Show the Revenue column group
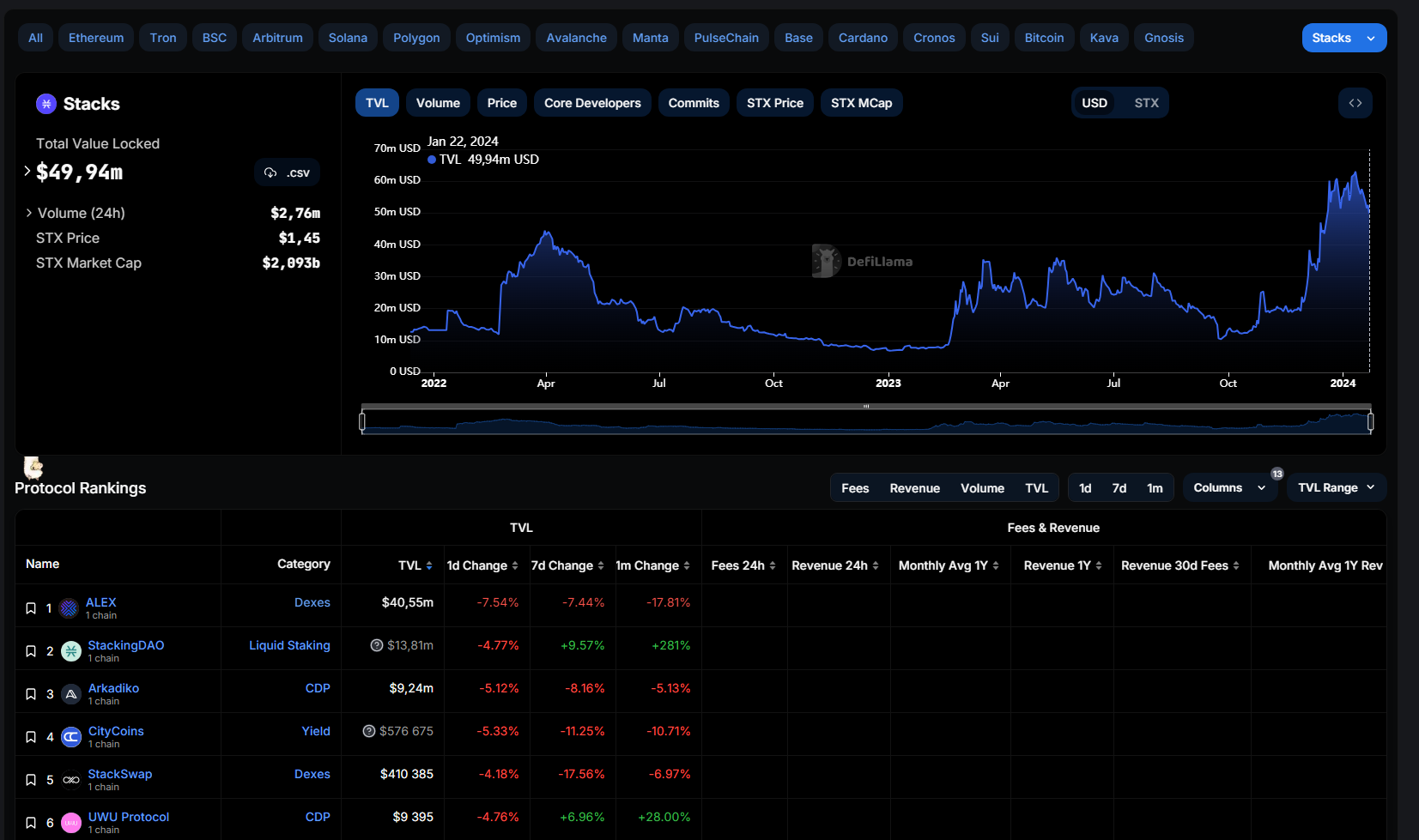The height and width of the screenshot is (840, 1419). (914, 488)
